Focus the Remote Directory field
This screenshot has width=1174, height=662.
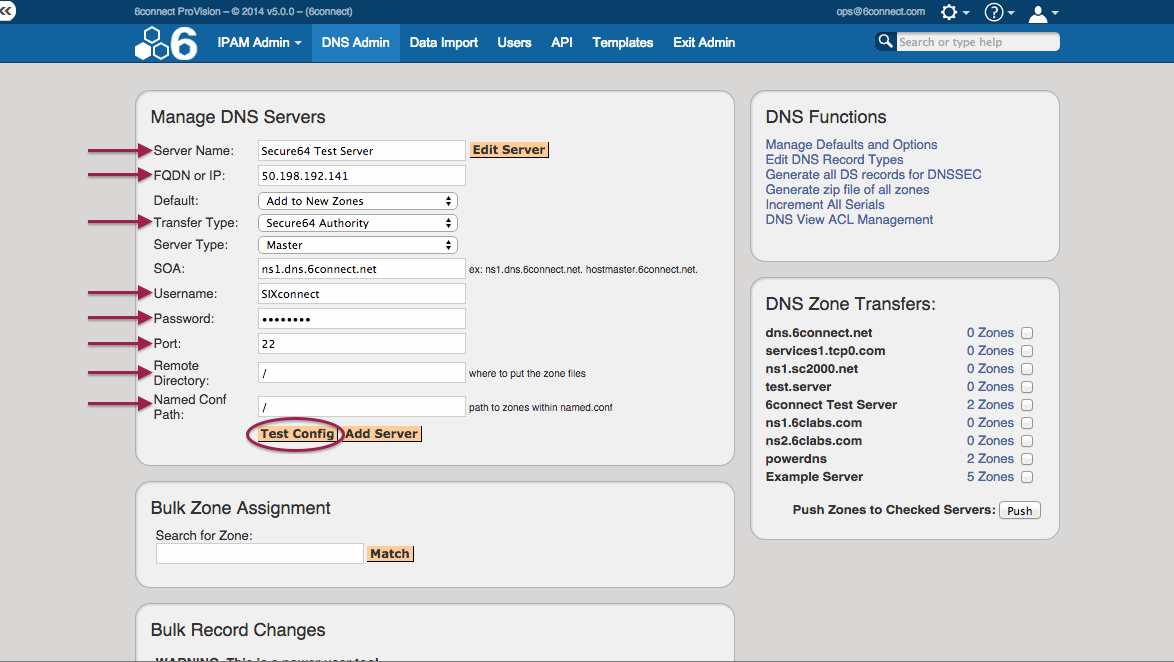pyautogui.click(x=362, y=373)
